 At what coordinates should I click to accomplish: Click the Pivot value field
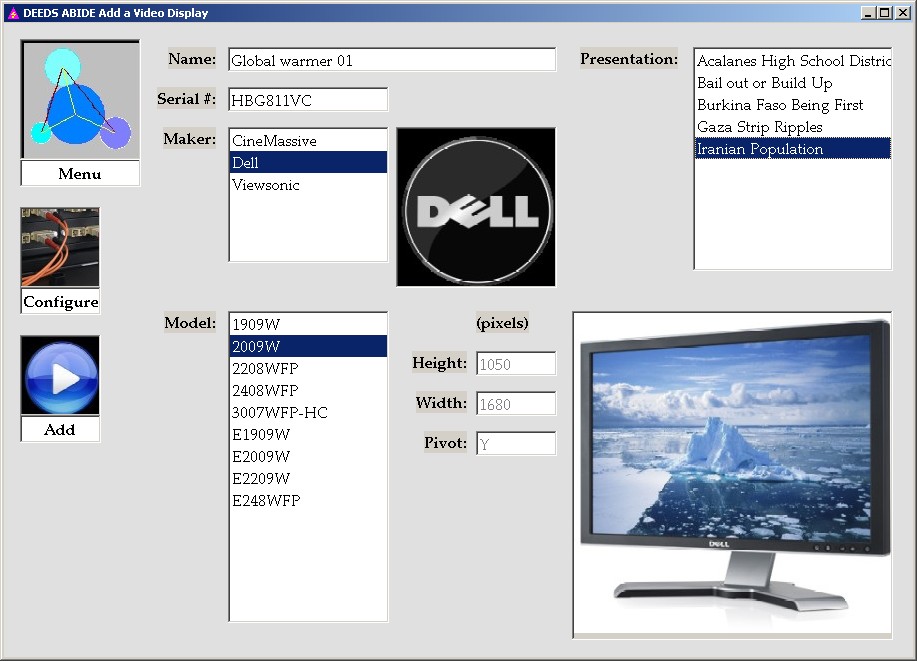pyautogui.click(x=516, y=444)
